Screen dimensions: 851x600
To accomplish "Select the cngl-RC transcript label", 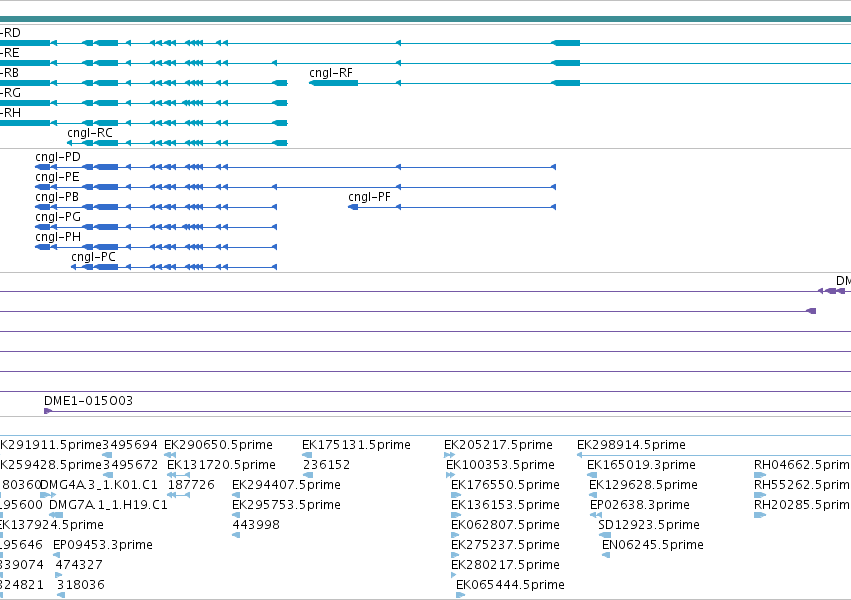I will [90, 133].
